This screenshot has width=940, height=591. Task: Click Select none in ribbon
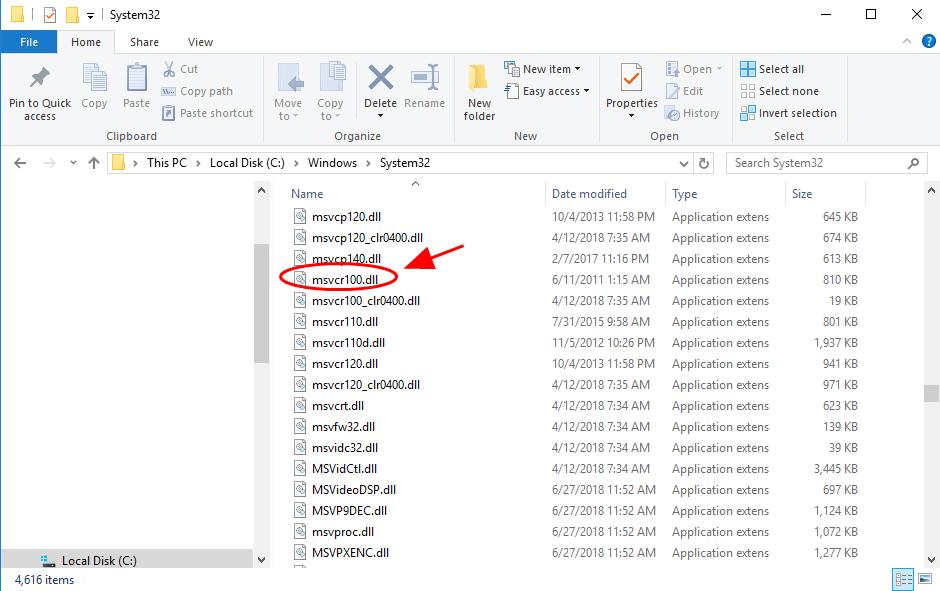(779, 91)
